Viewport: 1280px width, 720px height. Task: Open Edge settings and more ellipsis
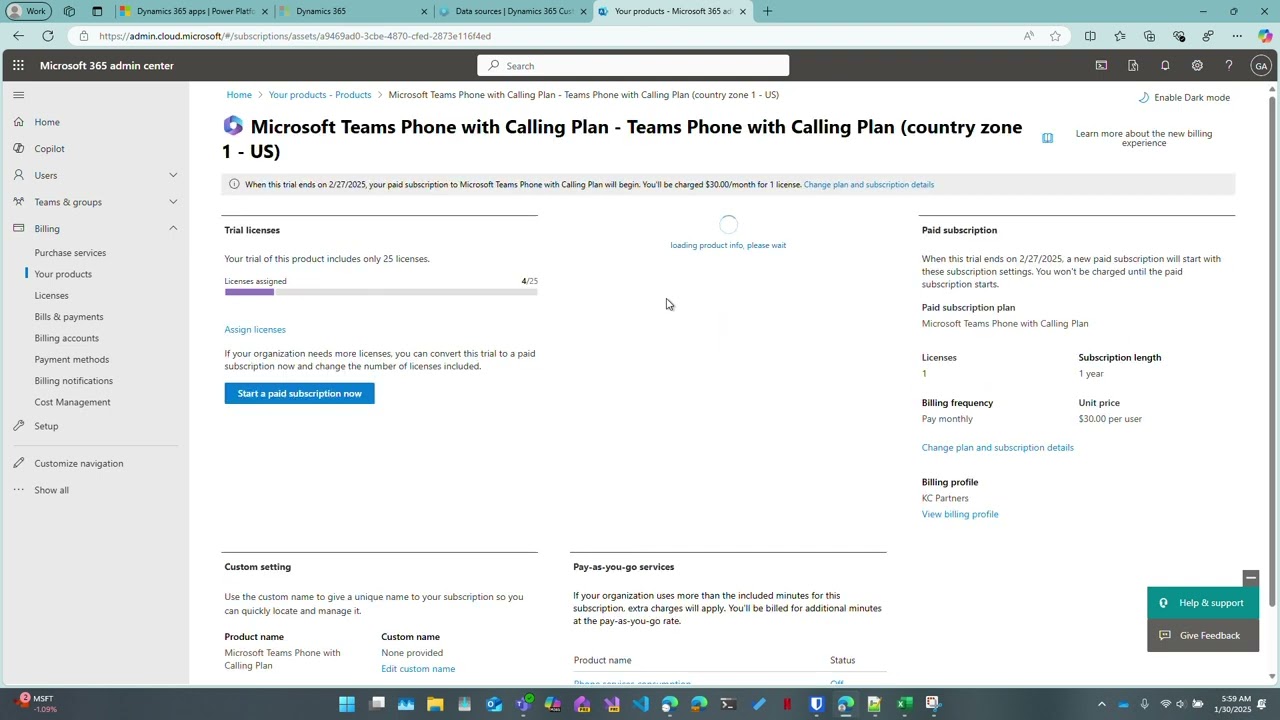(1237, 36)
